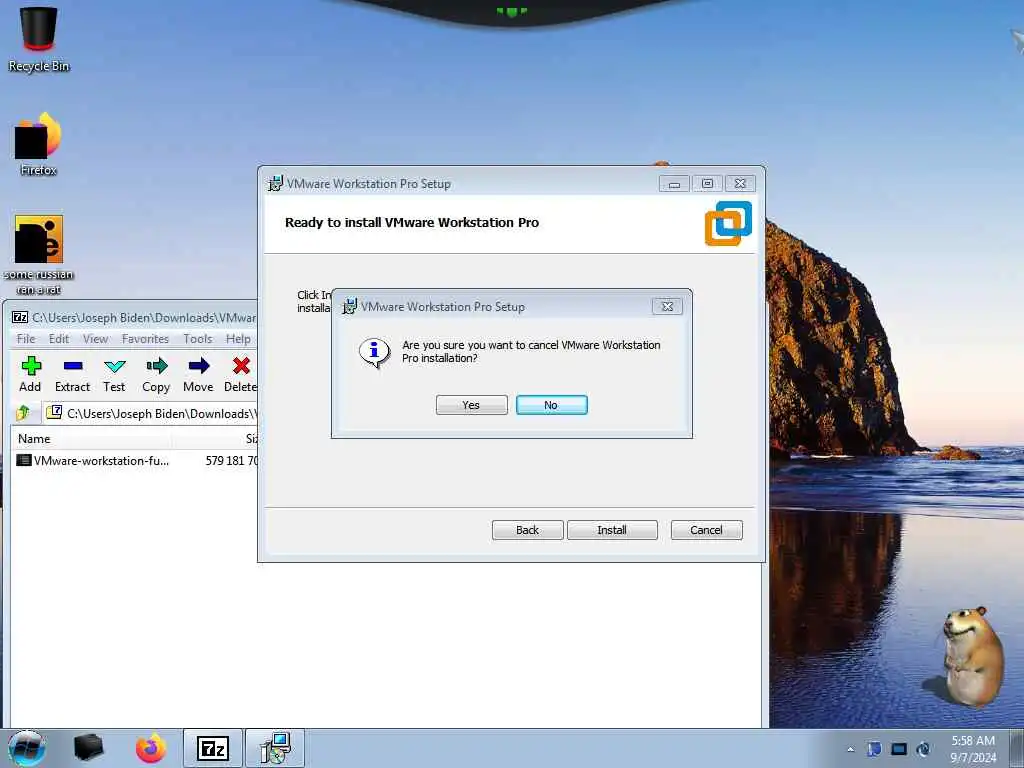Open the Favorites menu in 7-Zip
Image resolution: width=1024 pixels, height=768 pixels.
(x=145, y=338)
